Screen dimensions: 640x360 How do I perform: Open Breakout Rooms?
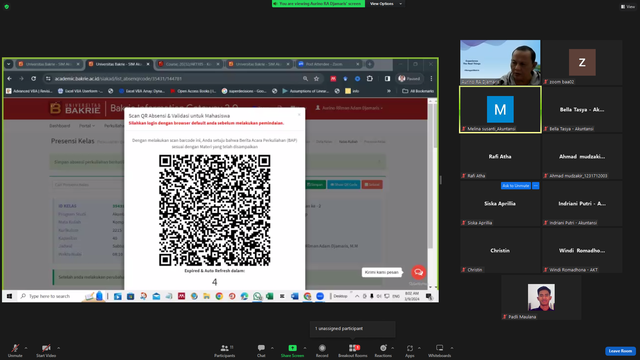(x=353, y=350)
